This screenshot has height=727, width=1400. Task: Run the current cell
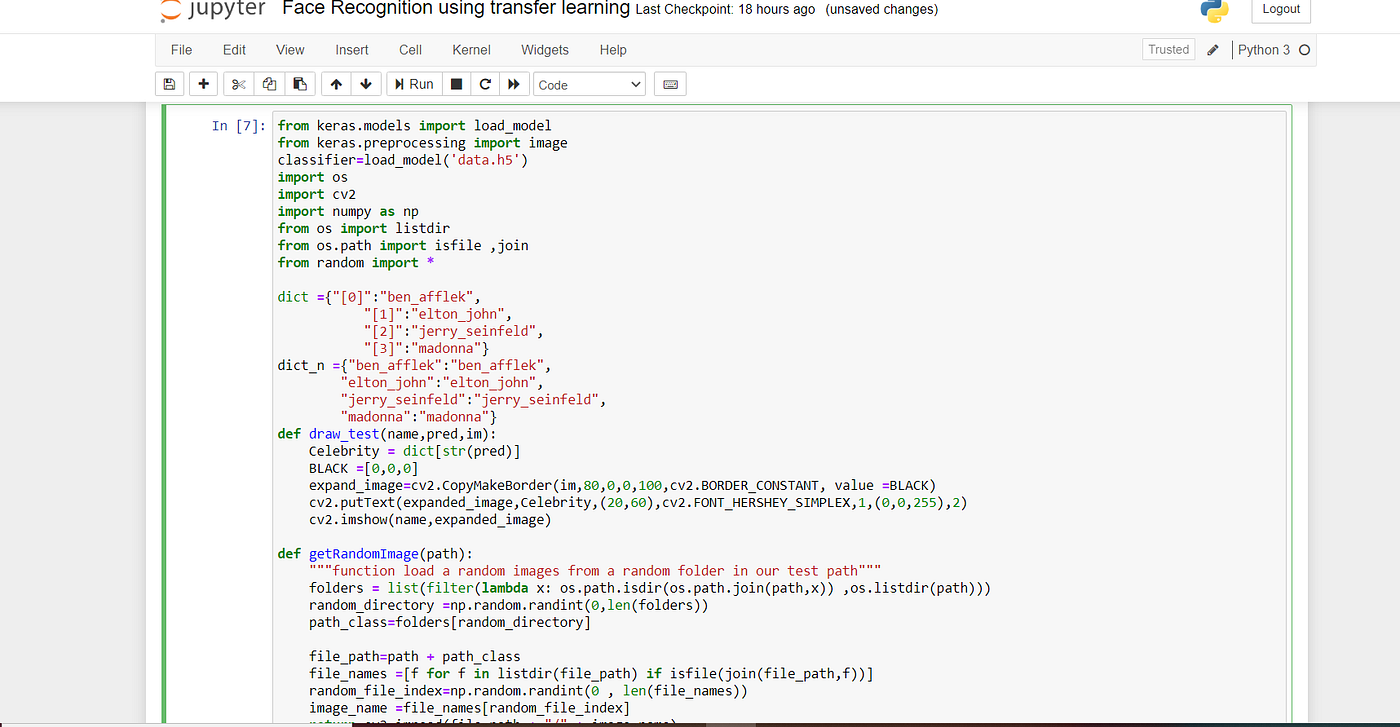click(x=414, y=85)
